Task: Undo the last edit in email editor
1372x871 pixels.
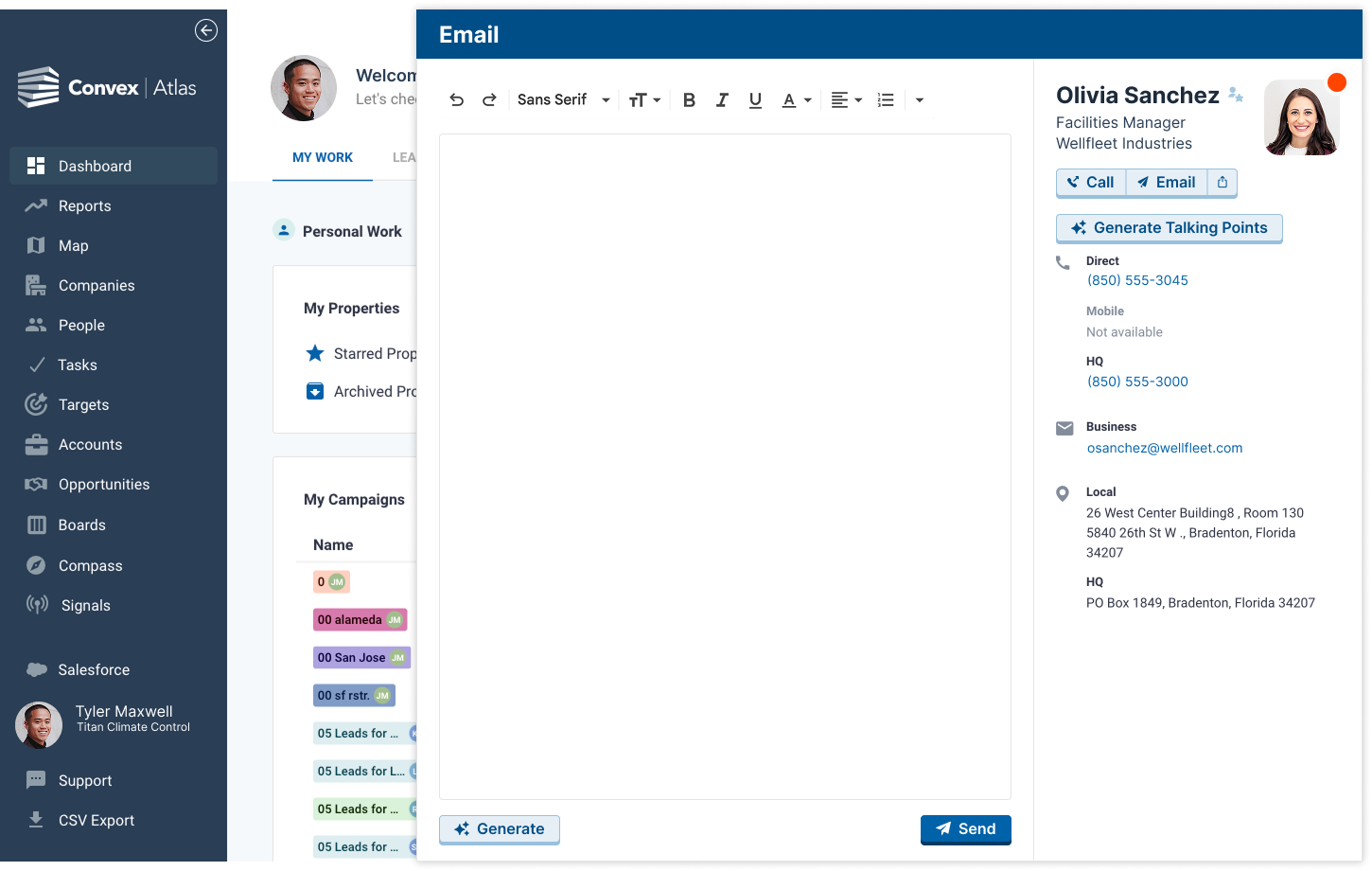Action: 457,99
